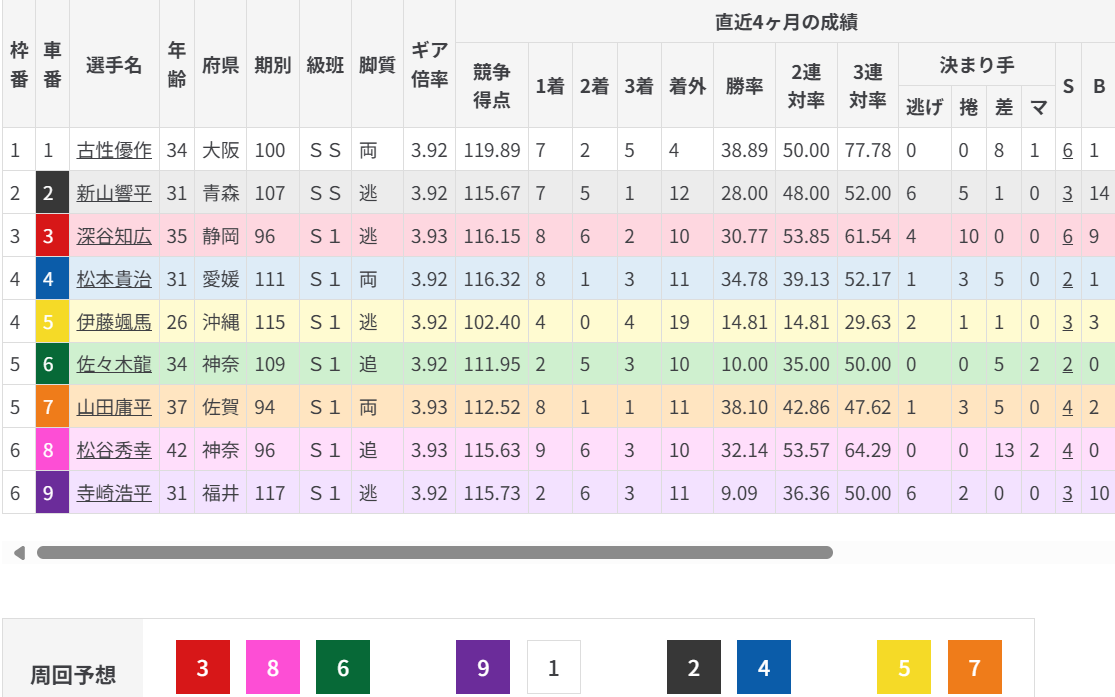Image resolution: width=1115 pixels, height=697 pixels.
Task: Click the 深谷知広 rider name link
Action: [114, 236]
